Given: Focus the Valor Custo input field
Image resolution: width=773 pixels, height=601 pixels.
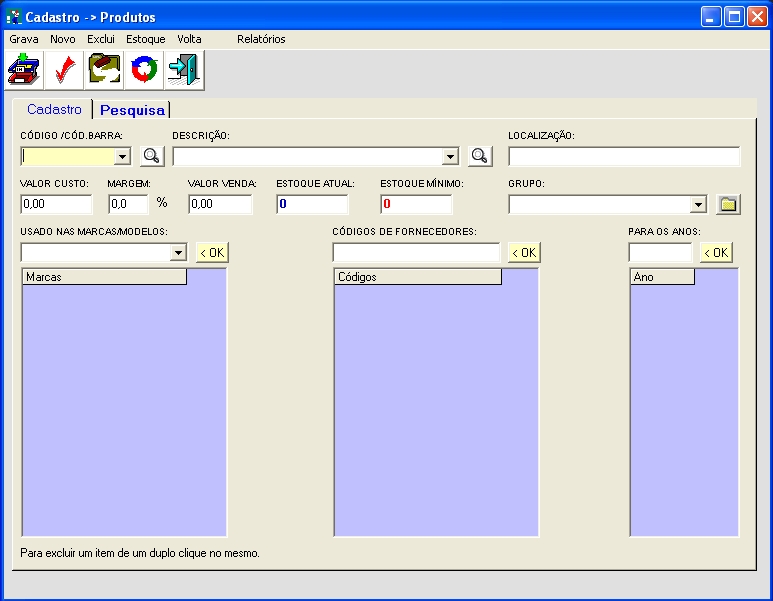Looking at the screenshot, I should [56, 204].
